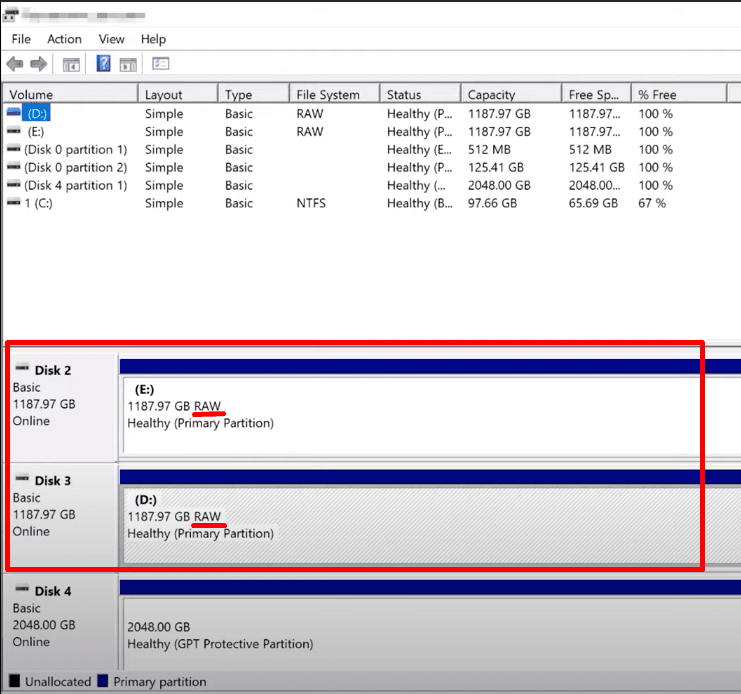The height and width of the screenshot is (694, 741).
Task: Click the Disk 4 drive icon in graphical pane
Action: [x=22, y=589]
